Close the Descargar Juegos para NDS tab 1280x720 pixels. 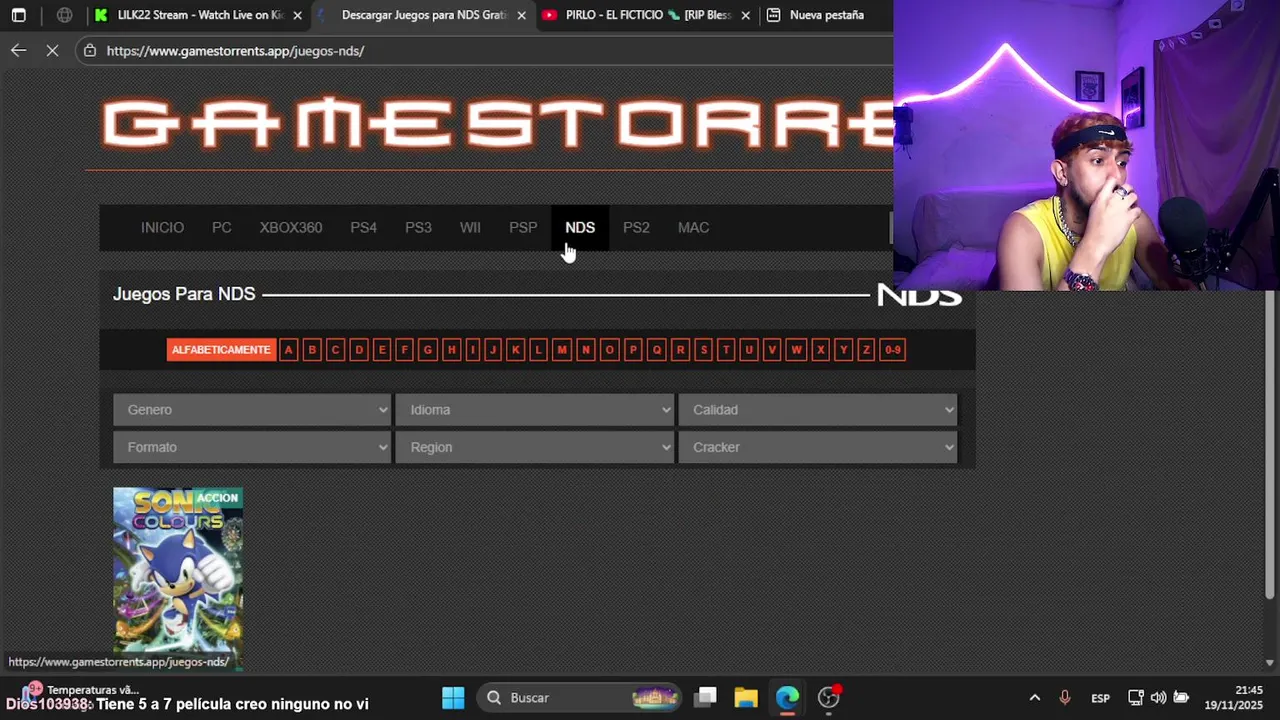(521, 15)
